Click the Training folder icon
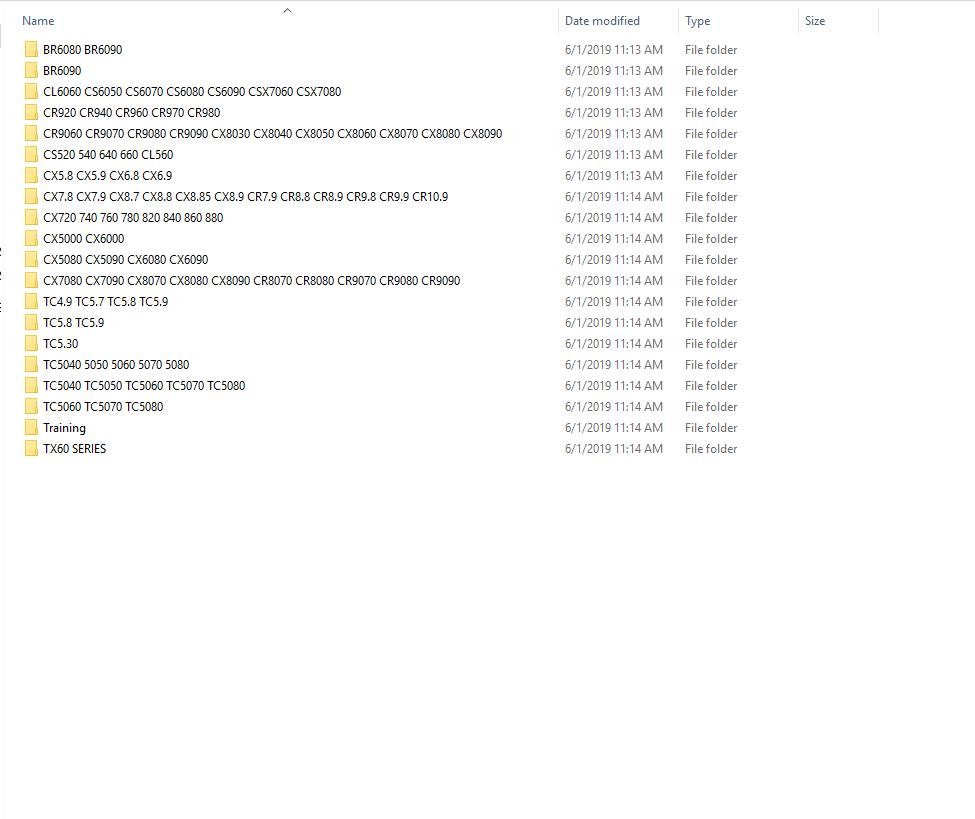Viewport: 975px width, 819px height. click(x=31, y=428)
